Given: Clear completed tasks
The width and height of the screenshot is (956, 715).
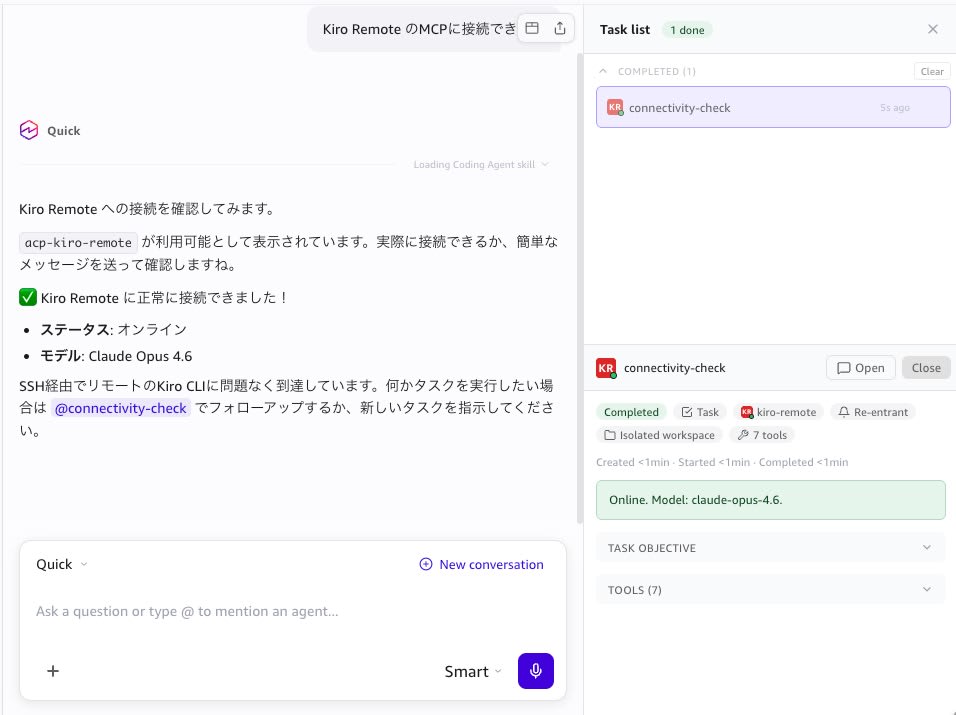Looking at the screenshot, I should (x=932, y=71).
